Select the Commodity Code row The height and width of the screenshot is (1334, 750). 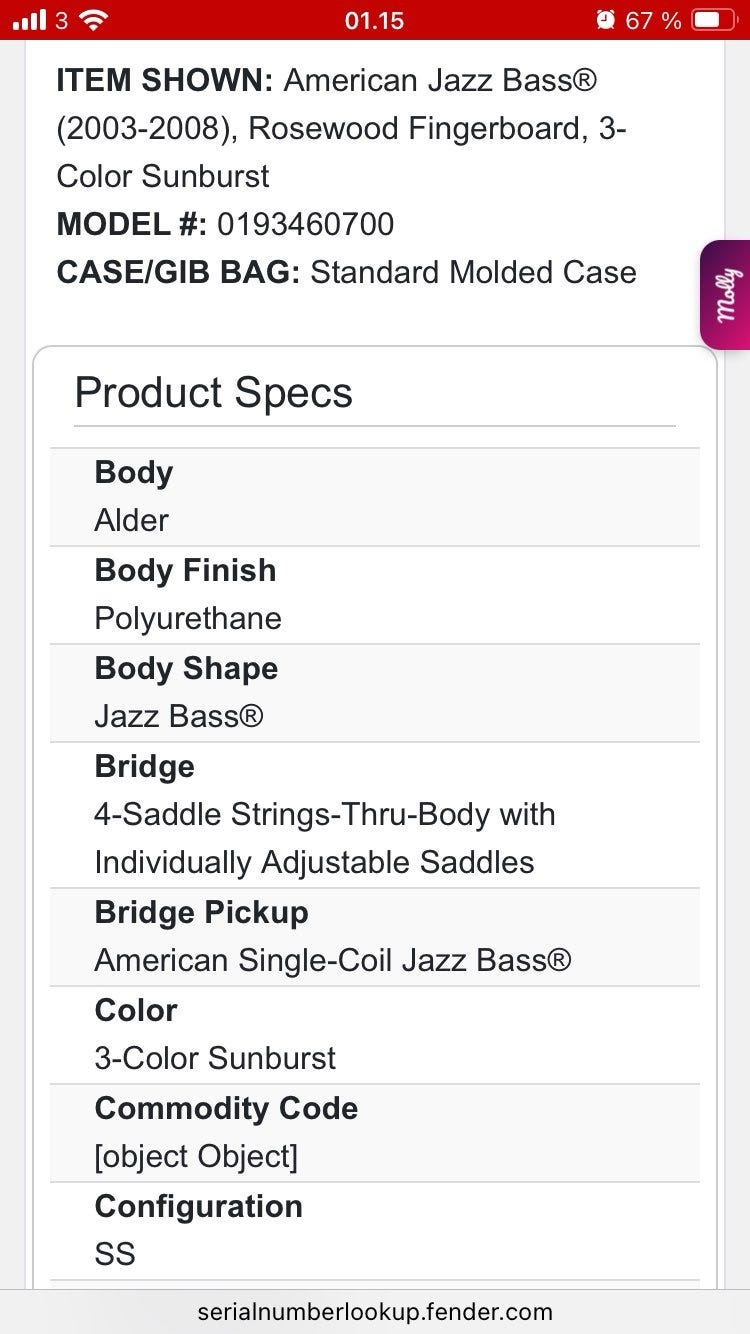tap(375, 1133)
